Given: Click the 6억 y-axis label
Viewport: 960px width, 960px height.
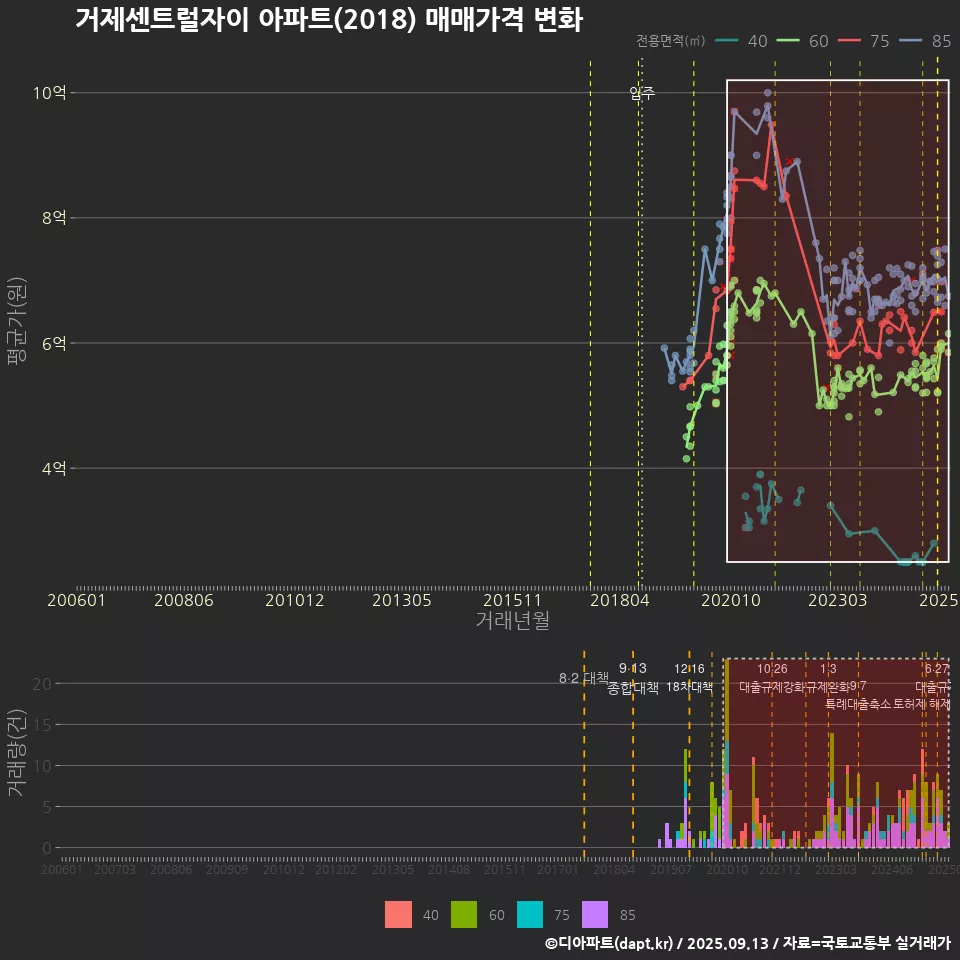Looking at the screenshot, I should click(54, 343).
